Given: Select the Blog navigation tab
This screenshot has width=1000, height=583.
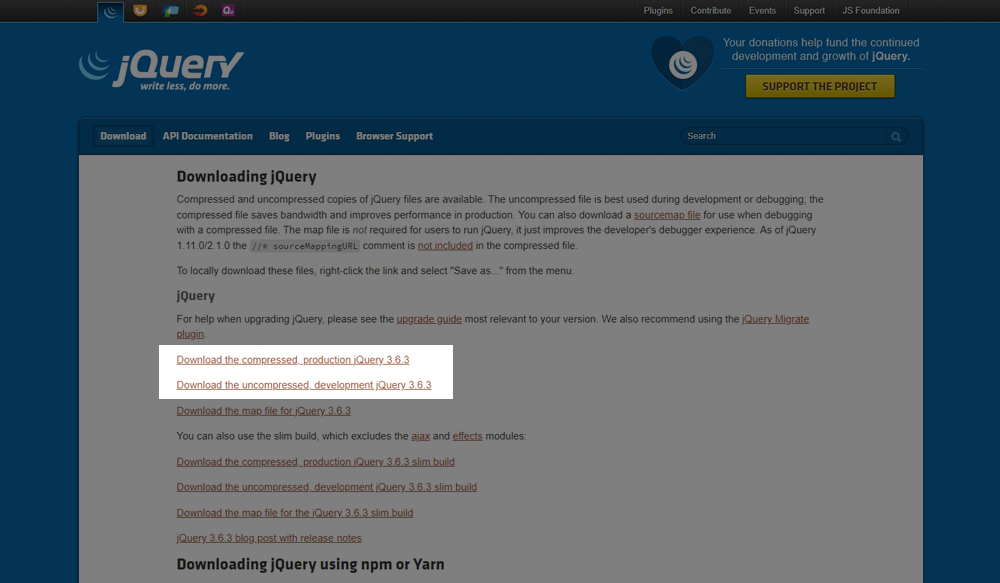Looking at the screenshot, I should 279,136.
